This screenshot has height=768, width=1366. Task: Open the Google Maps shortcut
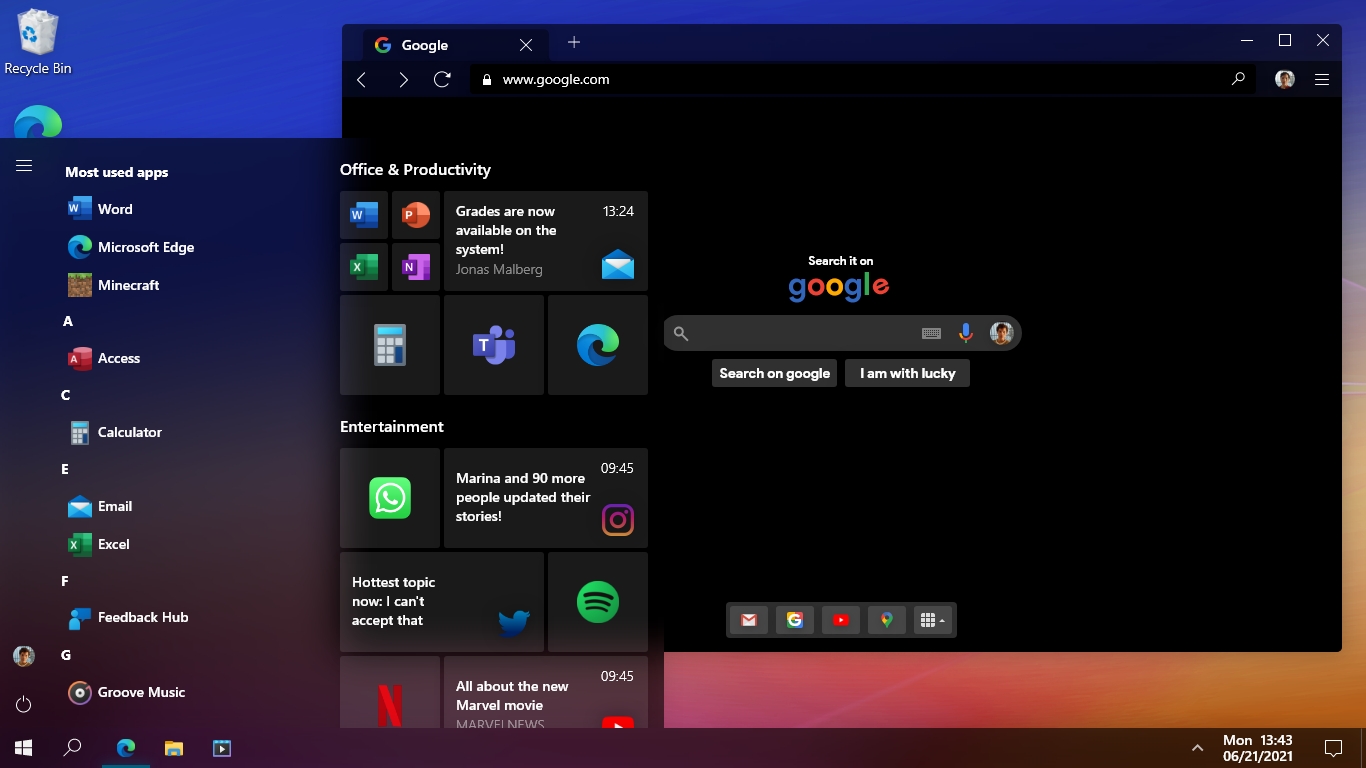point(887,620)
